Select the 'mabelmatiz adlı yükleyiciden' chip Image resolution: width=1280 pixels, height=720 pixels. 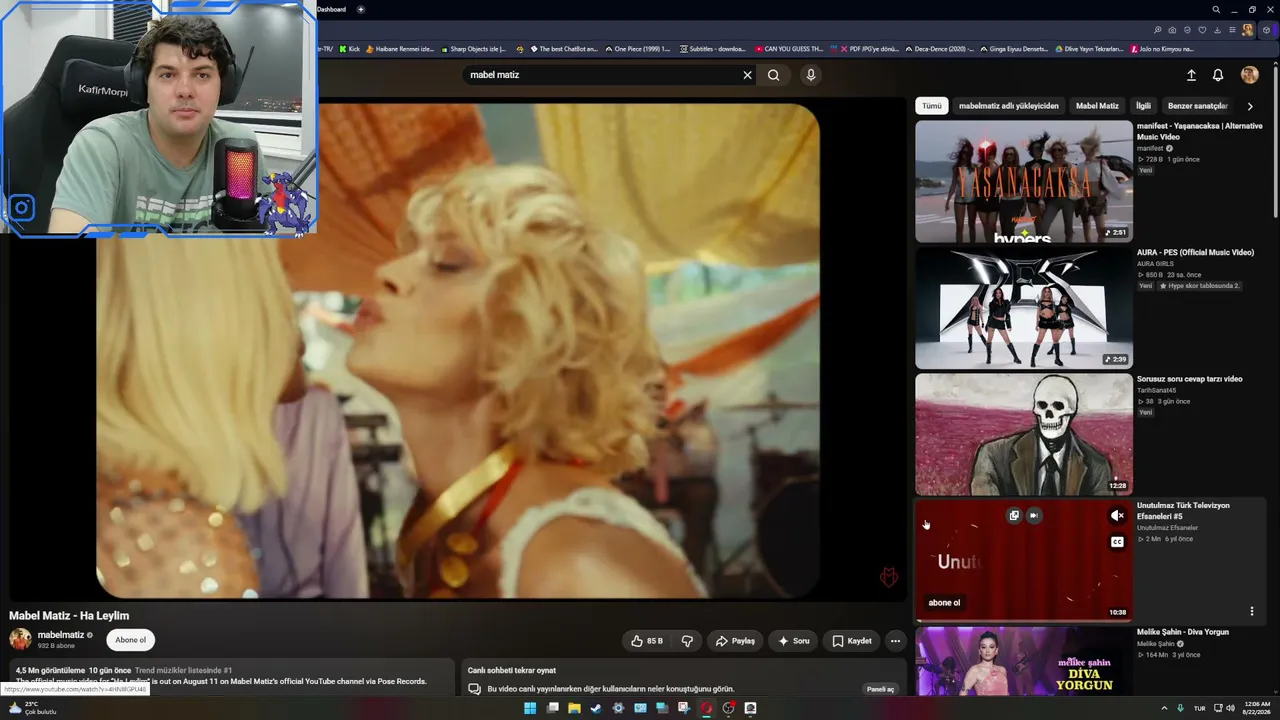pos(1008,106)
